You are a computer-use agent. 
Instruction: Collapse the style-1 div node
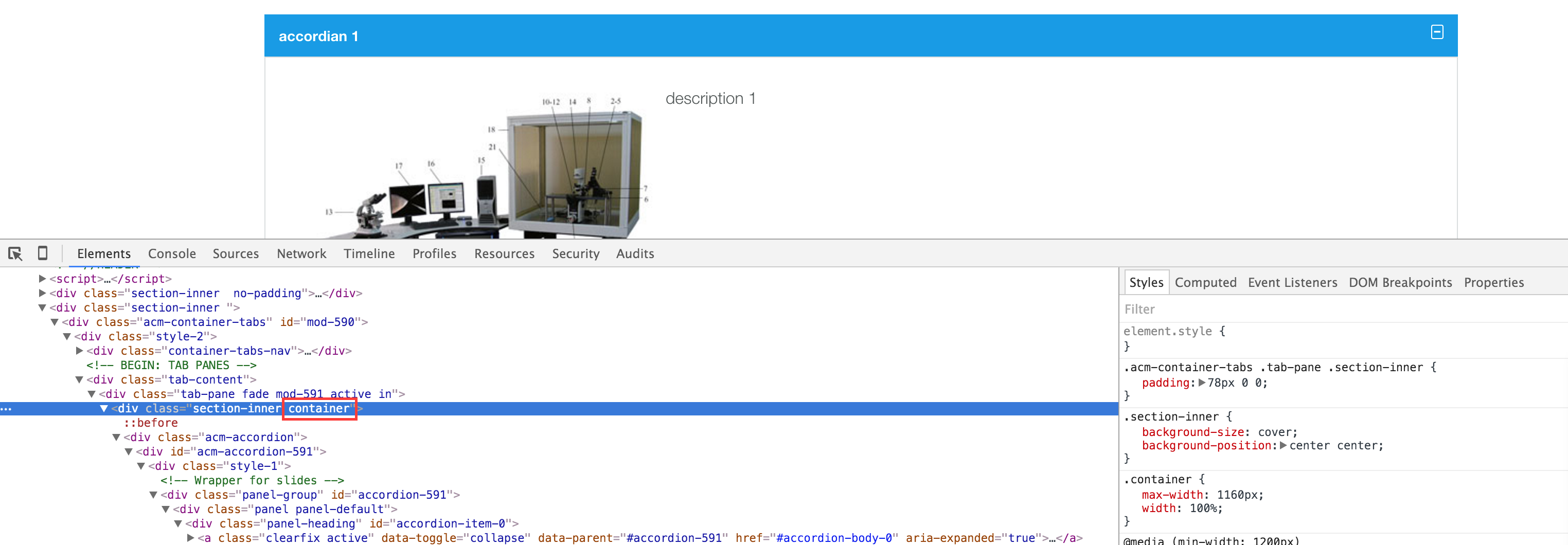tap(141, 466)
